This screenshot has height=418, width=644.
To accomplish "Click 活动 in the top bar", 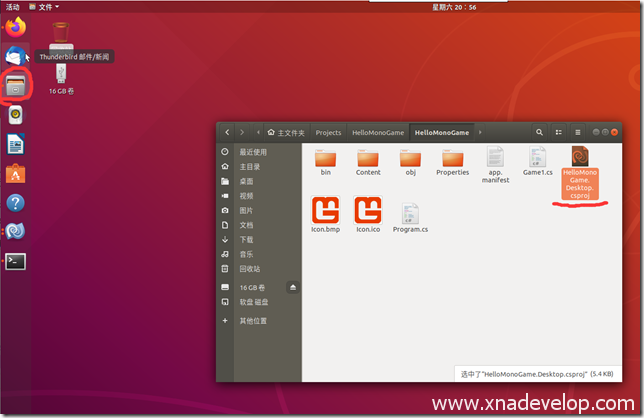I will [x=13, y=7].
